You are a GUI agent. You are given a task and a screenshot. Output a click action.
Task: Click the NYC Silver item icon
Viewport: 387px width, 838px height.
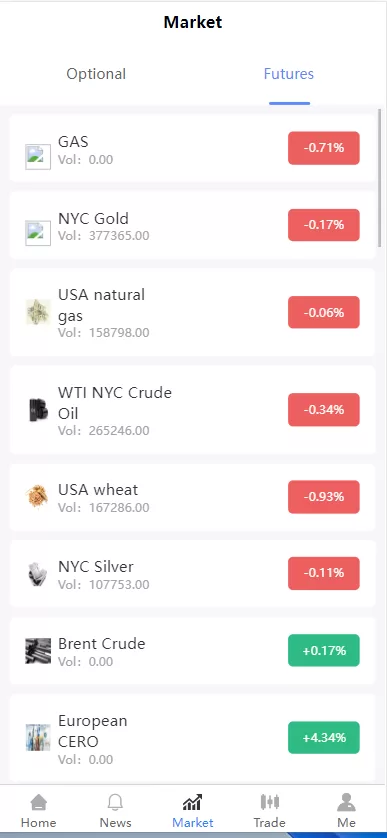pyautogui.click(x=38, y=574)
